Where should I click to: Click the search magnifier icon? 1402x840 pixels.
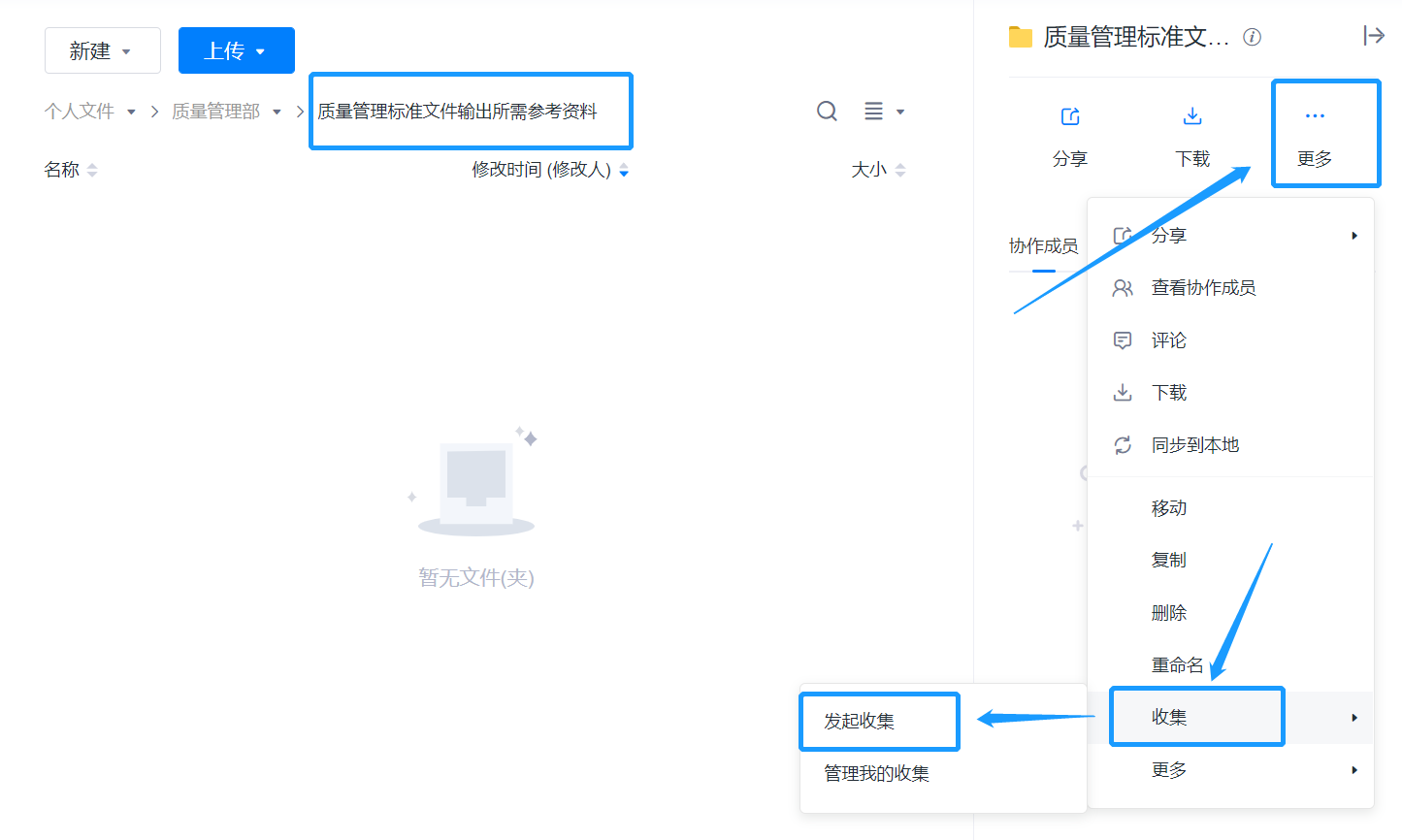(827, 112)
